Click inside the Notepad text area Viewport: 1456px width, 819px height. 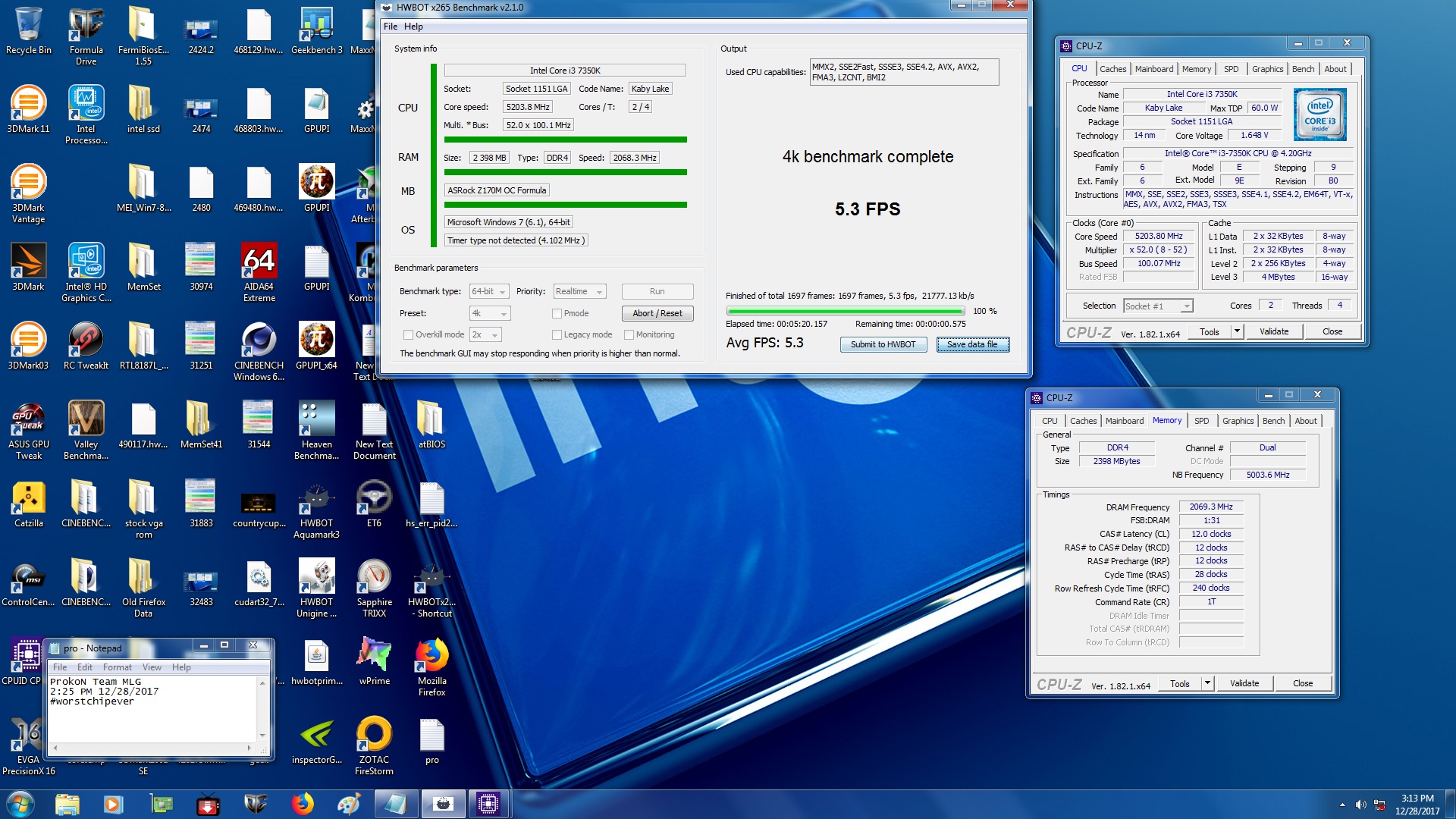point(152,709)
